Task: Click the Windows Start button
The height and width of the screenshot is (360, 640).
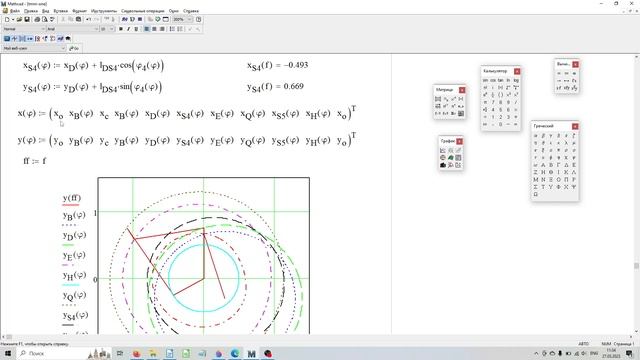Action: [x=8, y=353]
